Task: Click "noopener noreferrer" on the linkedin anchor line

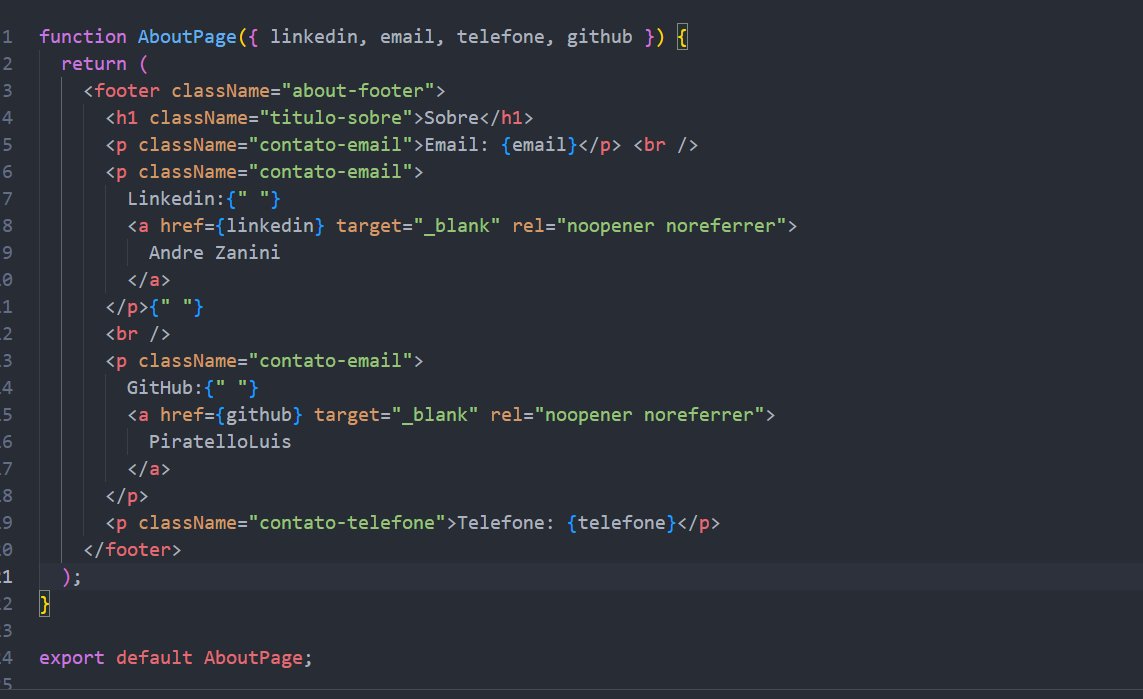Action: point(671,225)
